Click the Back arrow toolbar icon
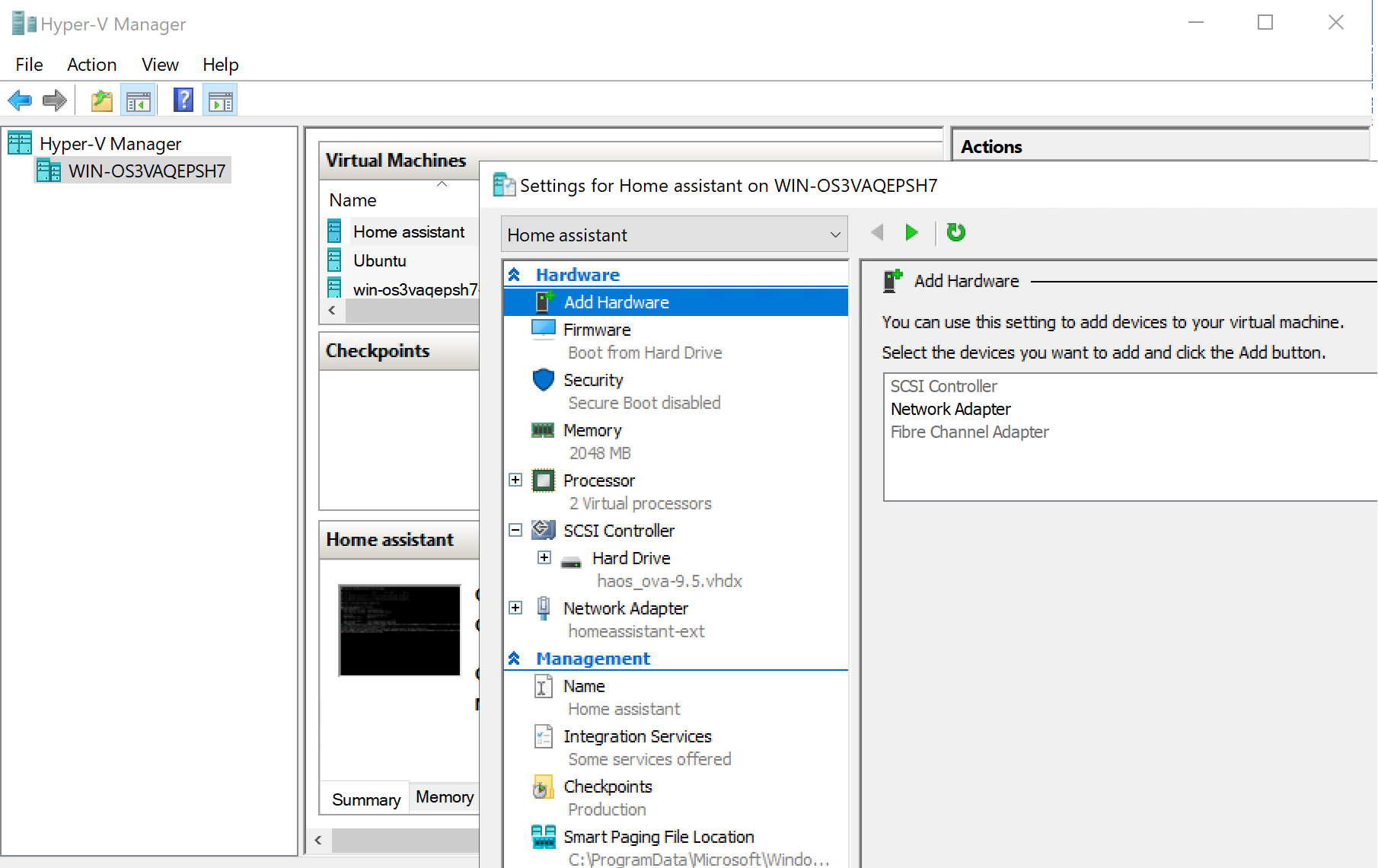The image size is (1378, 868). click(x=19, y=101)
